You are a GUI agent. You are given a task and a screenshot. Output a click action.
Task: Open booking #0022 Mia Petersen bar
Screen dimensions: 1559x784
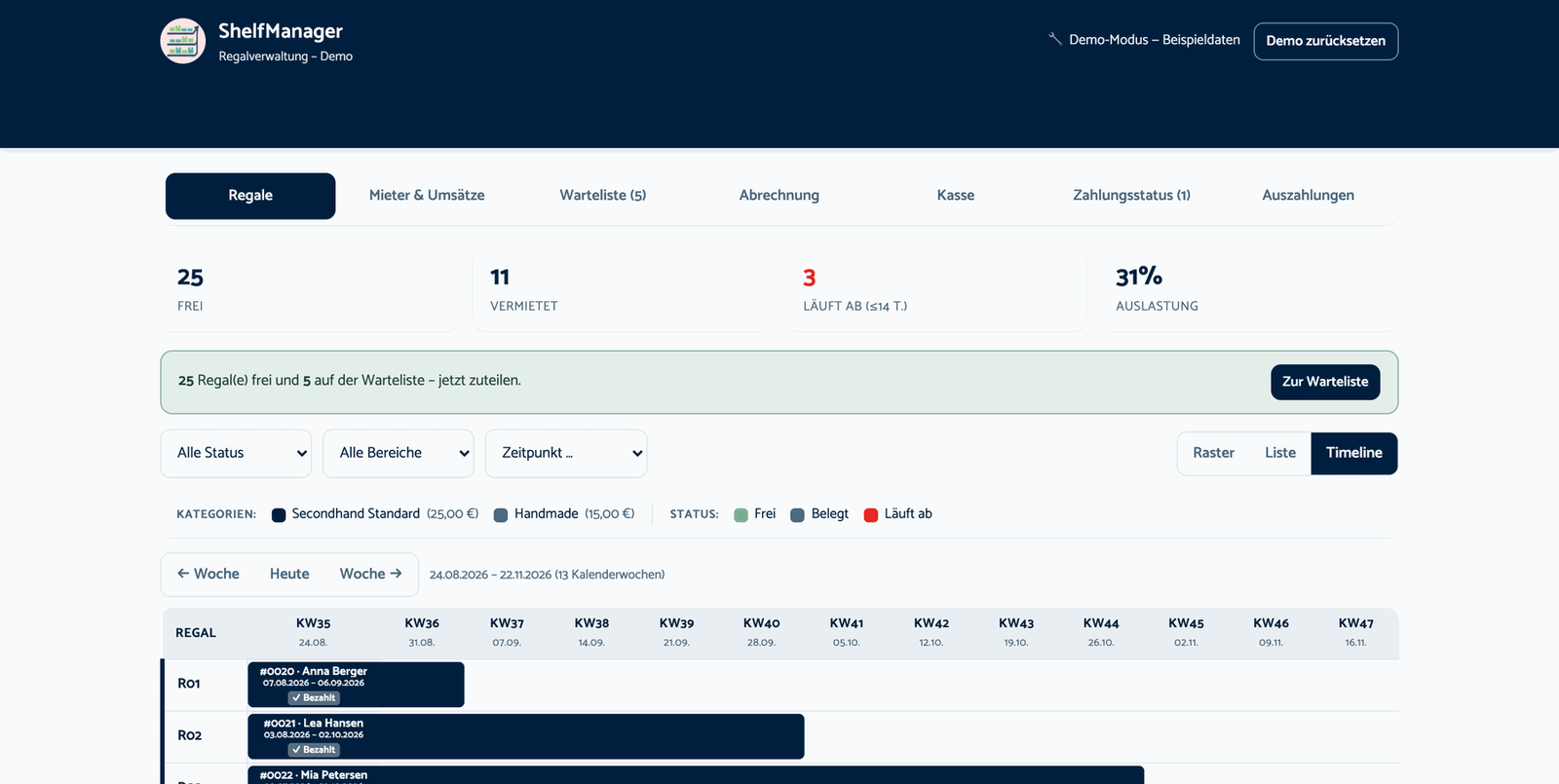tap(696, 775)
